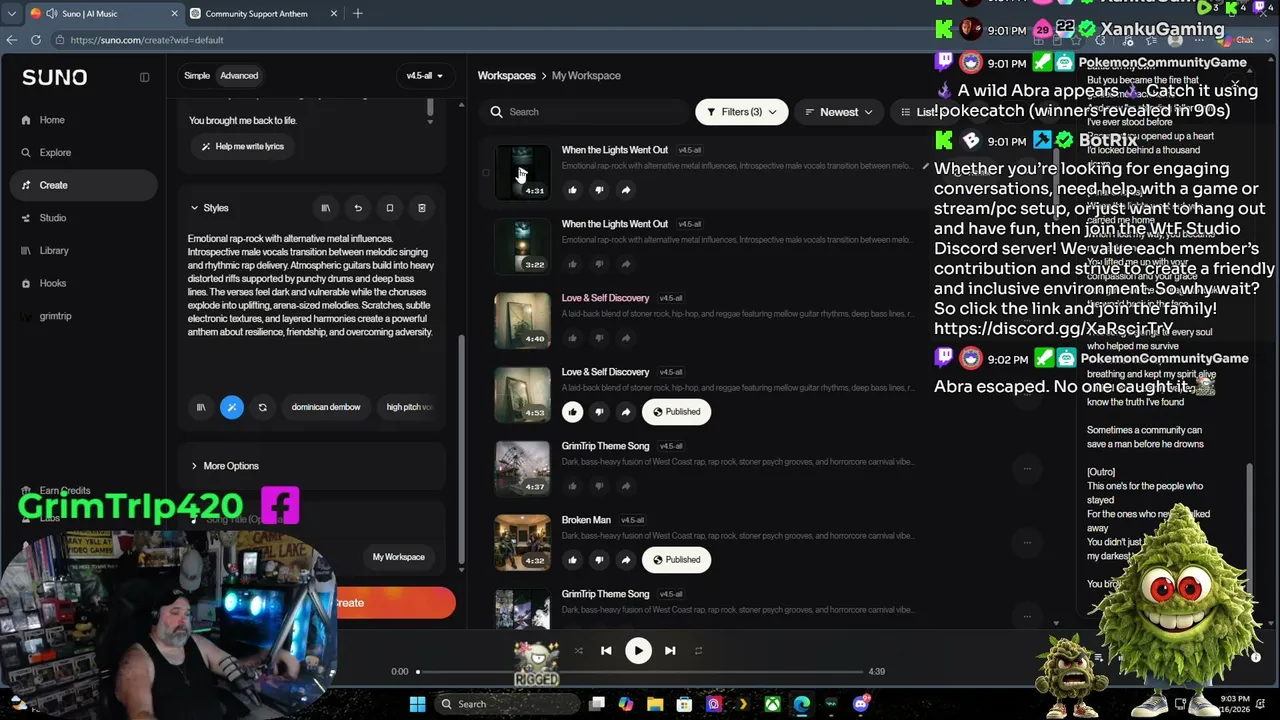Like the 4:31 When the Lights Went Out
Viewport: 1280px width, 720px height.
[572, 190]
